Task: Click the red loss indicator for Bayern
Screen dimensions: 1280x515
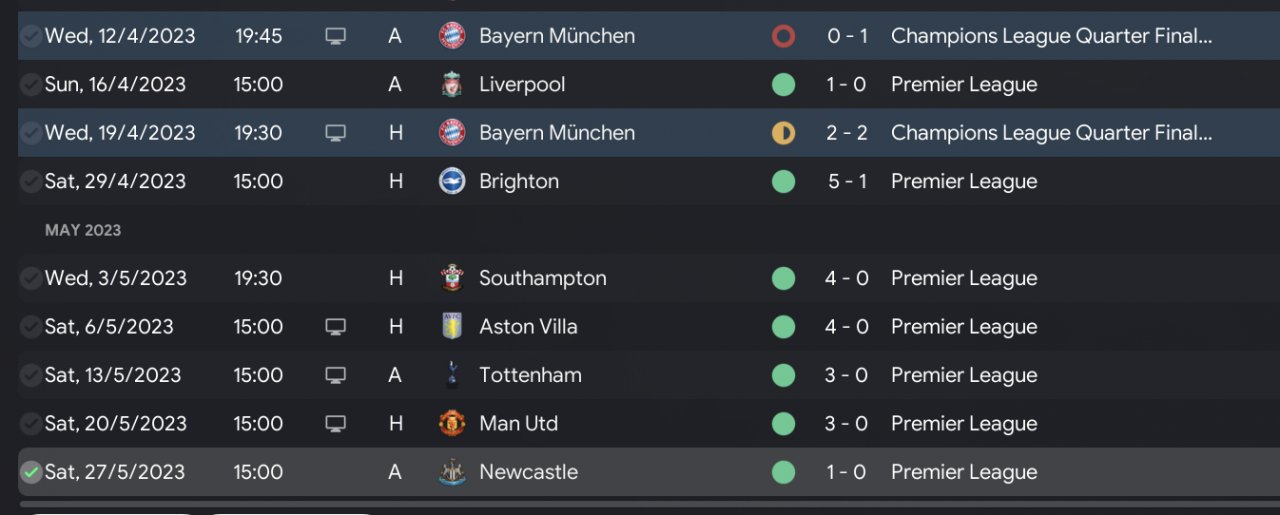Action: [783, 36]
